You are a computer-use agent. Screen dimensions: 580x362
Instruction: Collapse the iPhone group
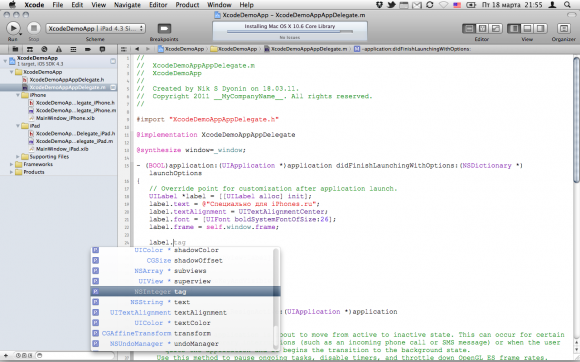point(18,95)
